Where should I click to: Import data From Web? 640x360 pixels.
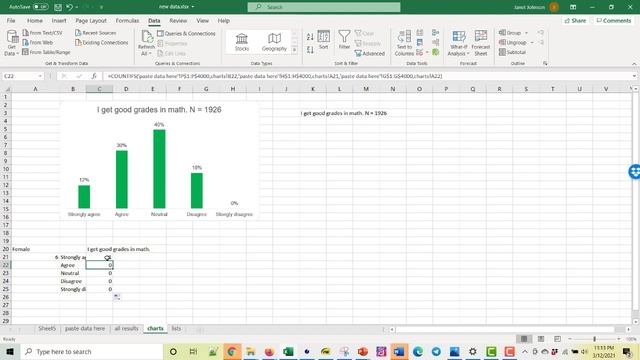coord(38,42)
